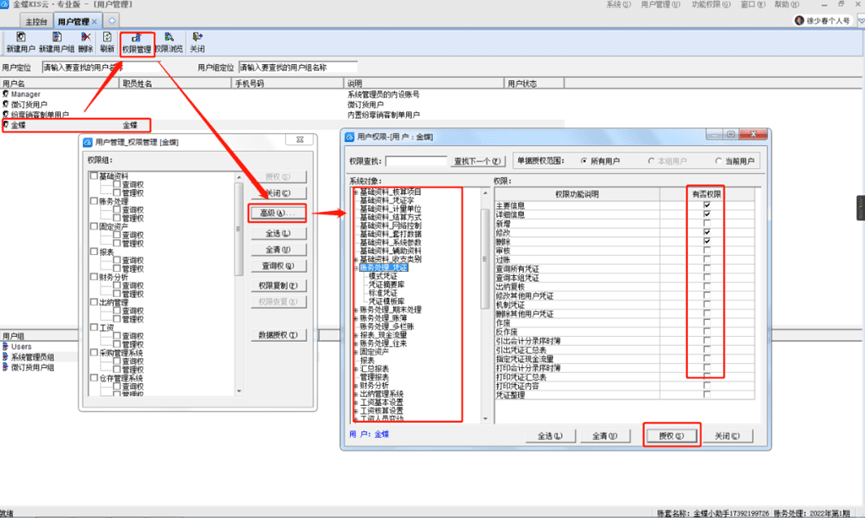Toggle the 新增 permission checkbox
Image resolution: width=865 pixels, height=518 pixels.
pyautogui.click(x=707, y=222)
